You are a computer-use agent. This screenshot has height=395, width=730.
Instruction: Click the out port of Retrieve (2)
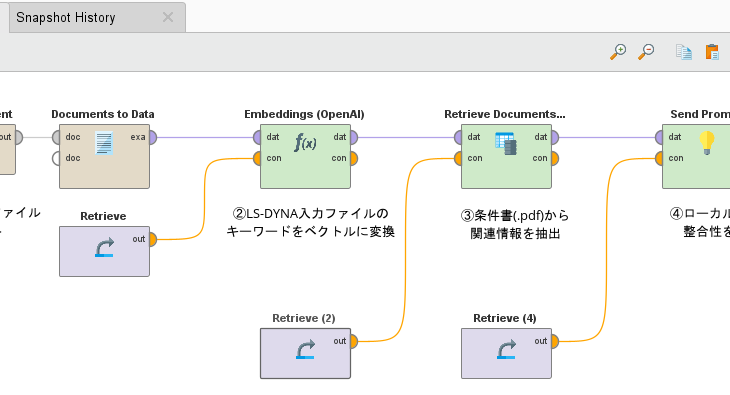pos(353,341)
